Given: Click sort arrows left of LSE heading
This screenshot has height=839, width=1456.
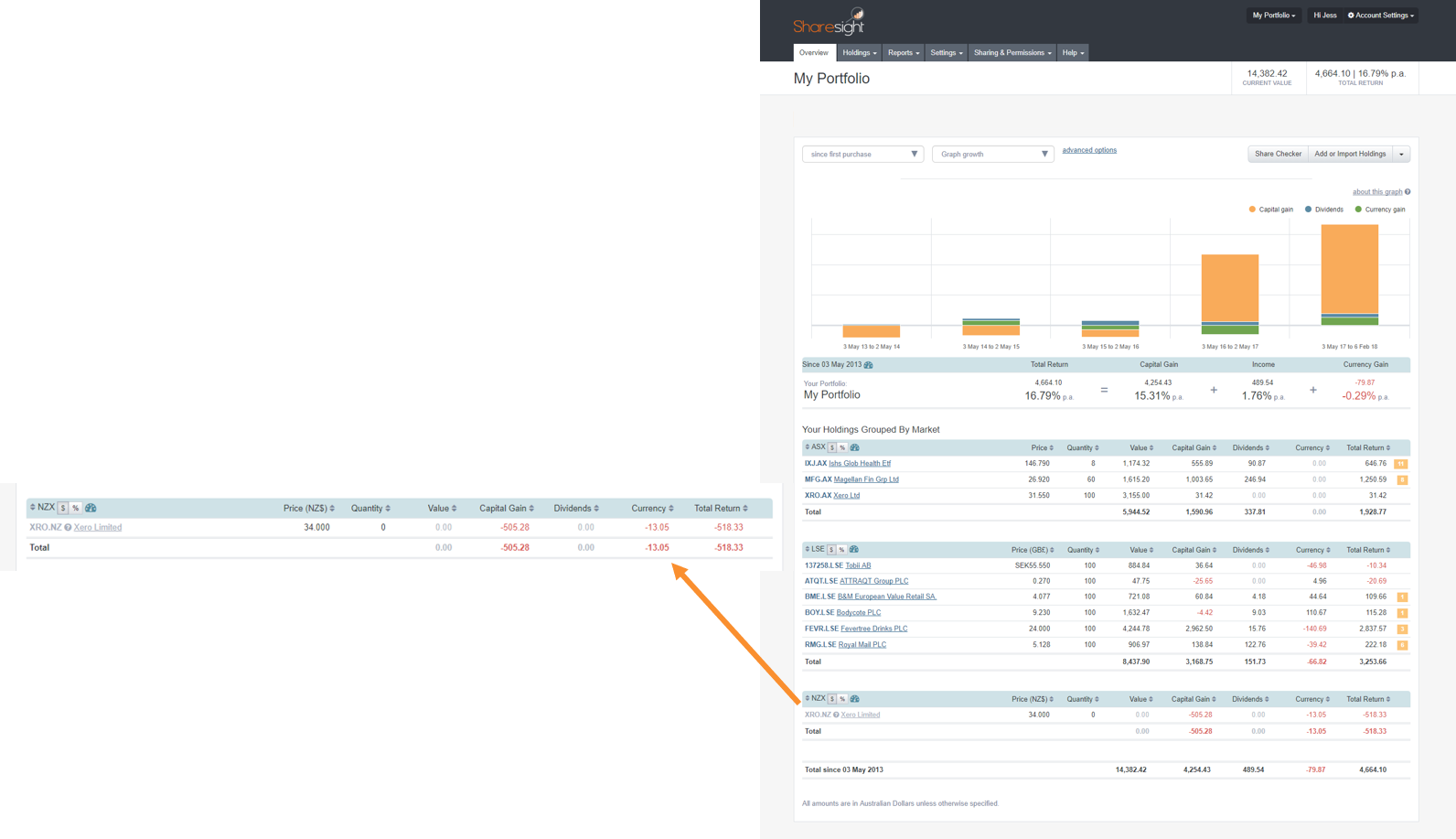Looking at the screenshot, I should point(808,549).
